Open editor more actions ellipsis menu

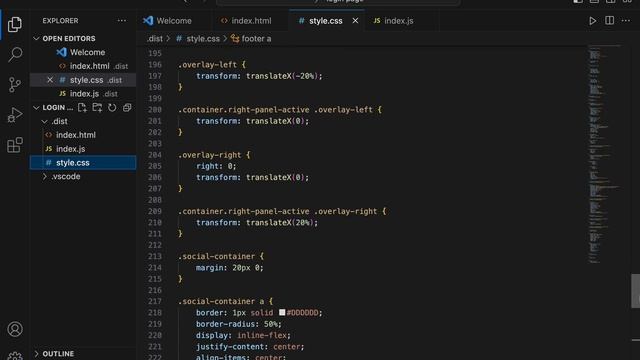click(626, 20)
